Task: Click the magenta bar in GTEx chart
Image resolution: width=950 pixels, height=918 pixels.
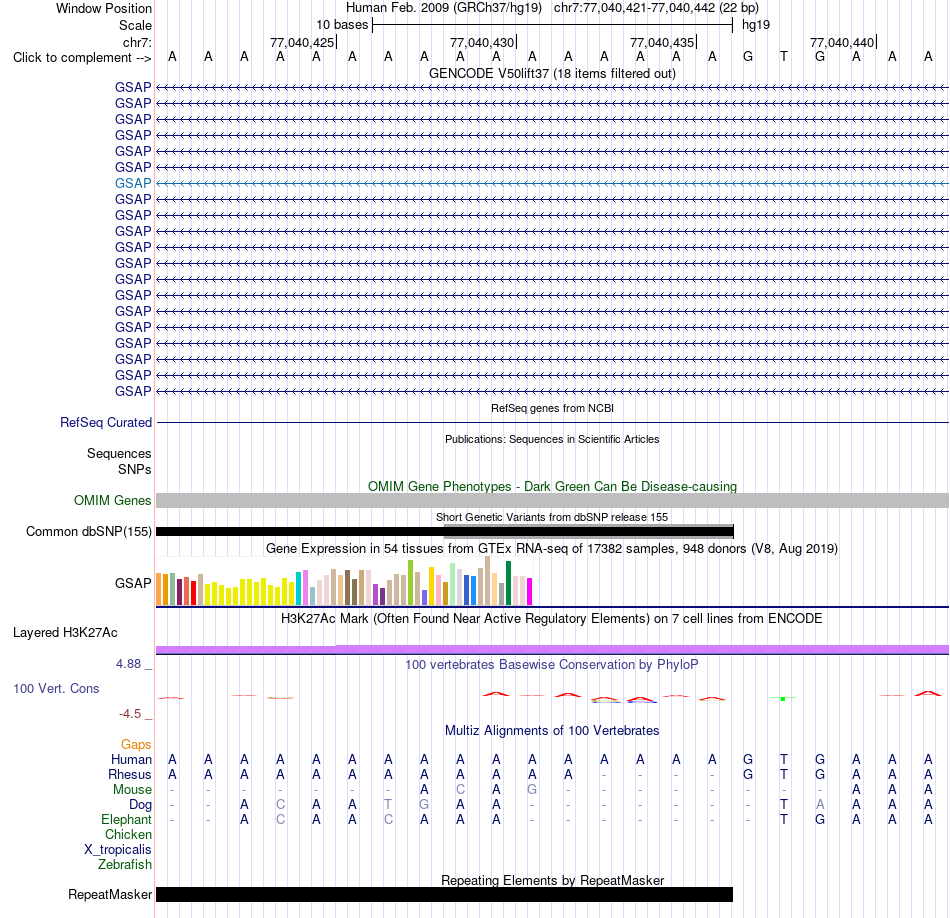Action: pos(530,591)
